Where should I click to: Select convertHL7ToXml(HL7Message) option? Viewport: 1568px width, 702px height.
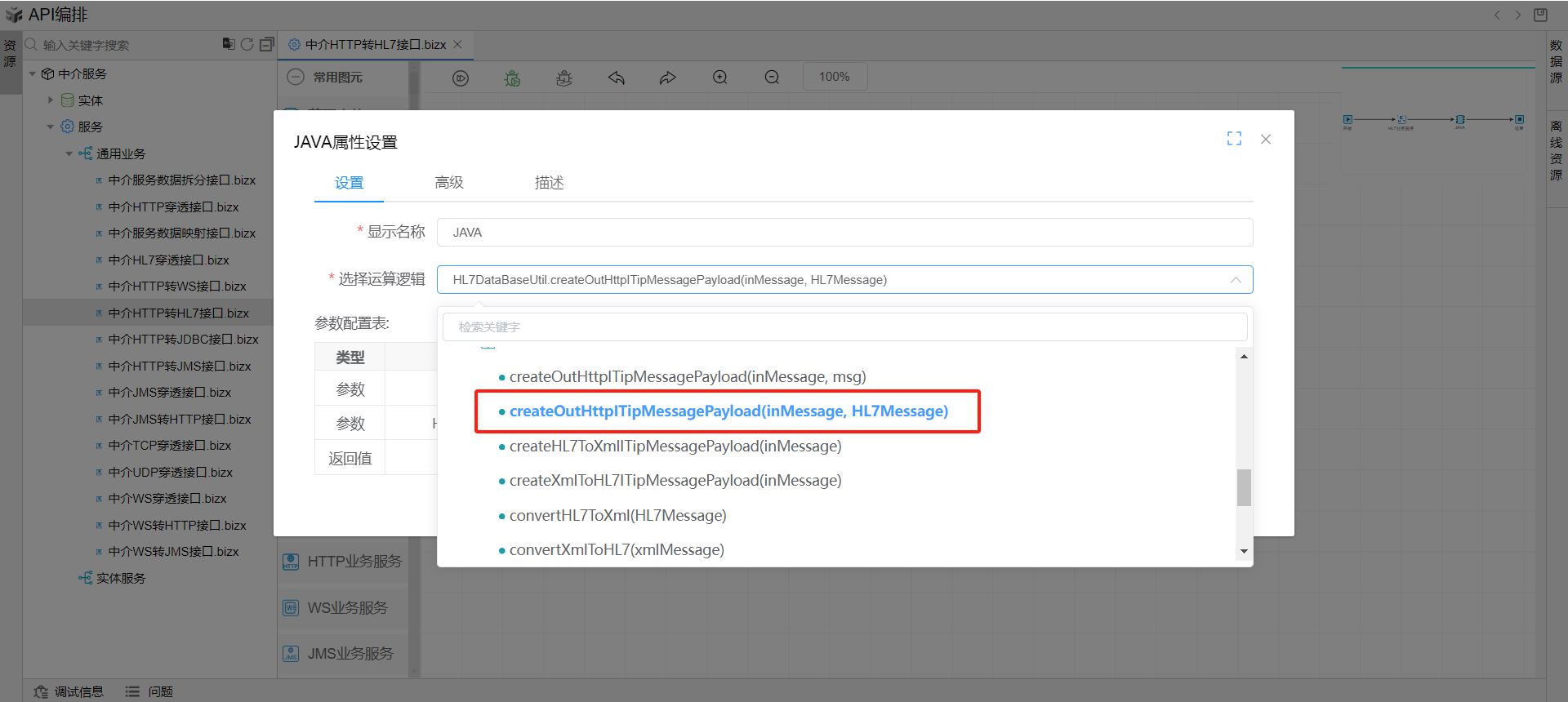[617, 515]
